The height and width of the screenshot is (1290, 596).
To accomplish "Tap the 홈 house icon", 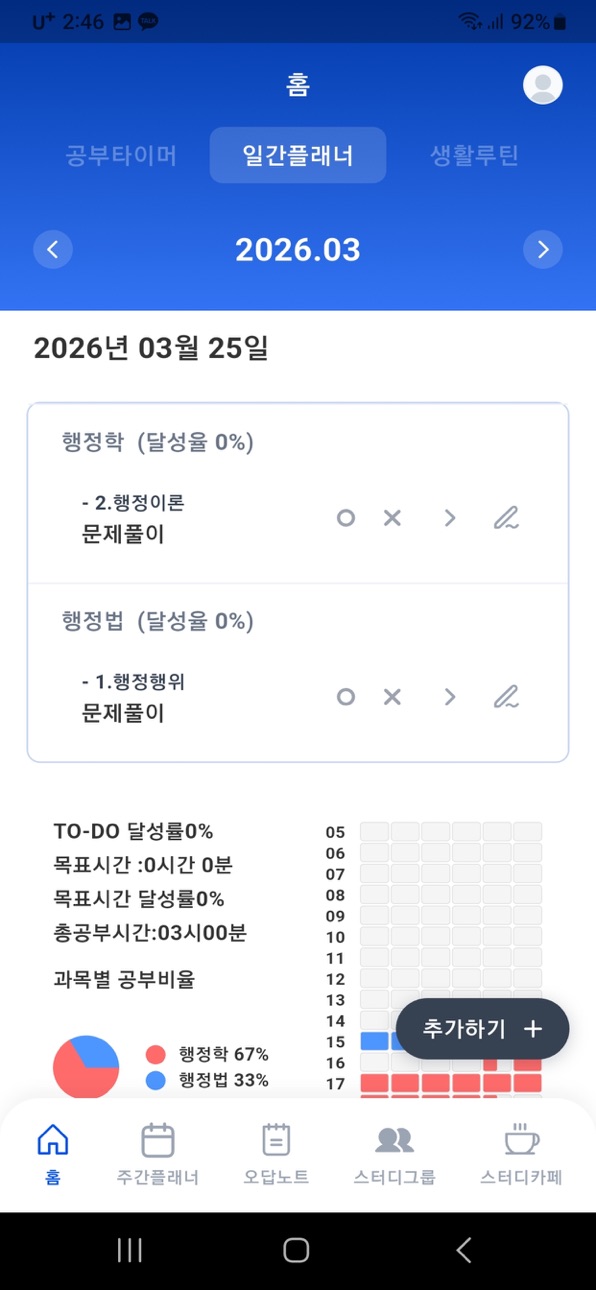I will point(53,1140).
